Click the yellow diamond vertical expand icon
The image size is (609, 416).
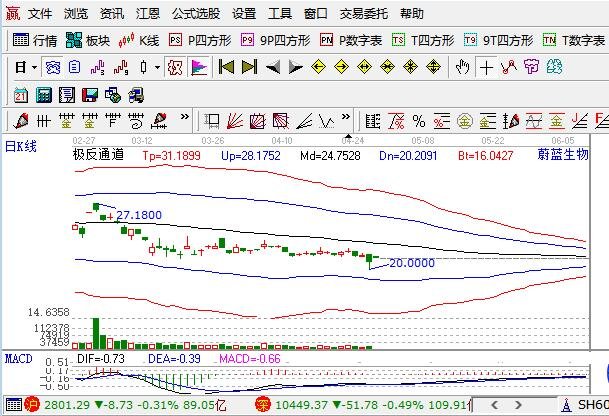[x=433, y=67]
